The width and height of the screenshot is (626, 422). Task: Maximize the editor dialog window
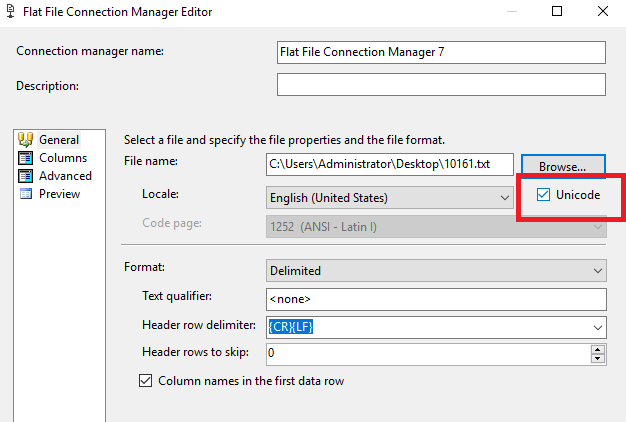(557, 12)
